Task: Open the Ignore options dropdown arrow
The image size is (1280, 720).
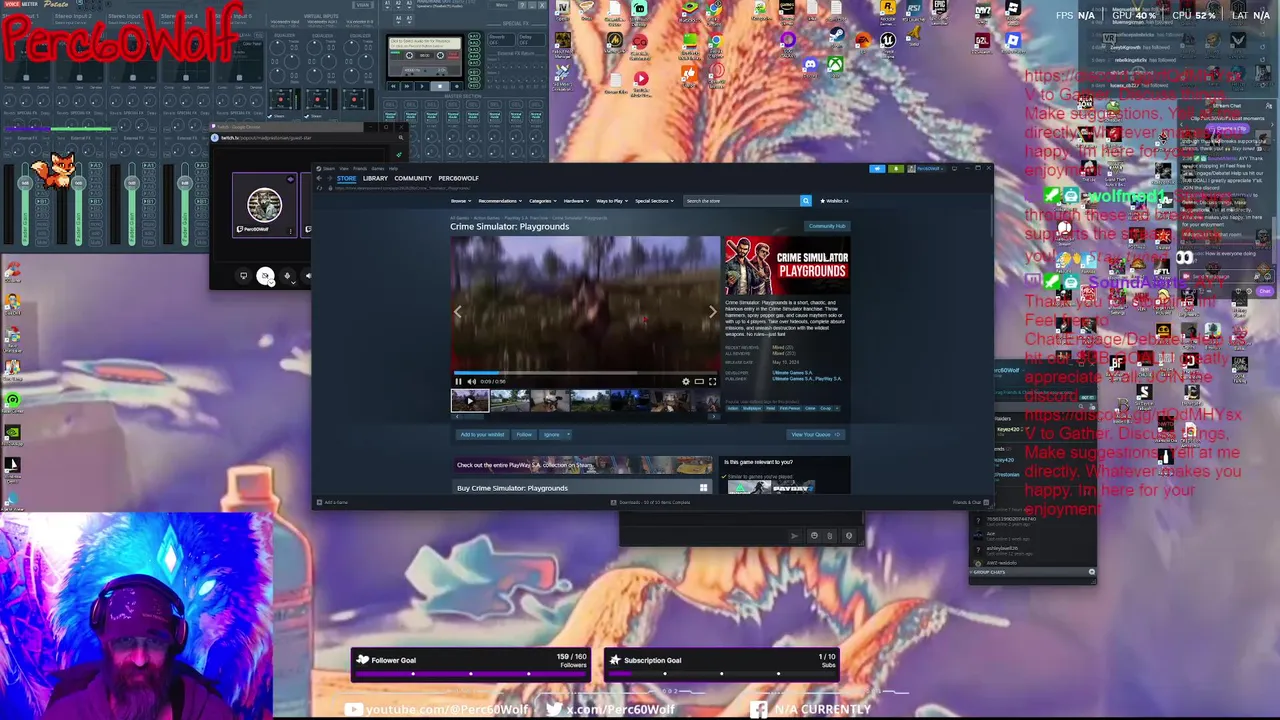Action: pos(568,435)
